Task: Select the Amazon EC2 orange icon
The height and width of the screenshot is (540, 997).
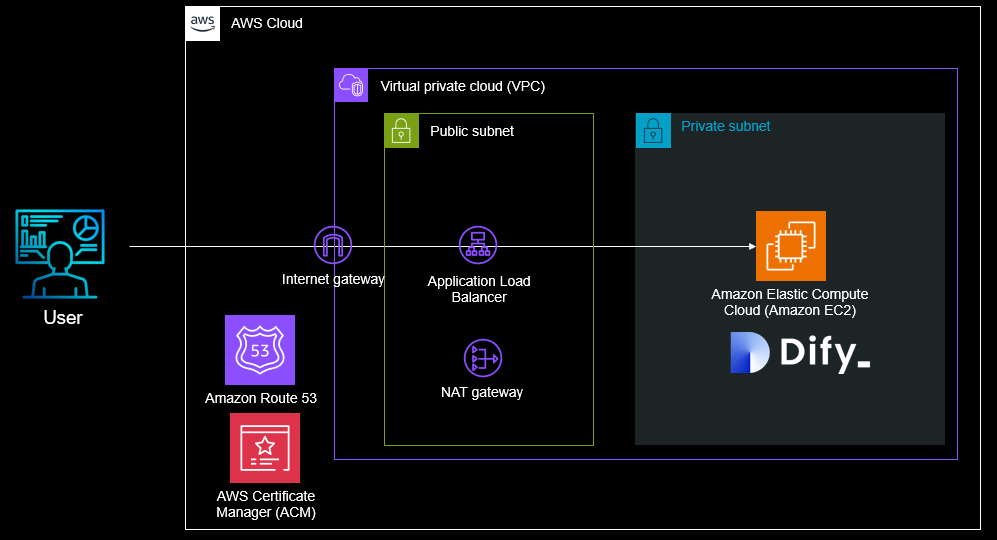Action: click(x=790, y=246)
